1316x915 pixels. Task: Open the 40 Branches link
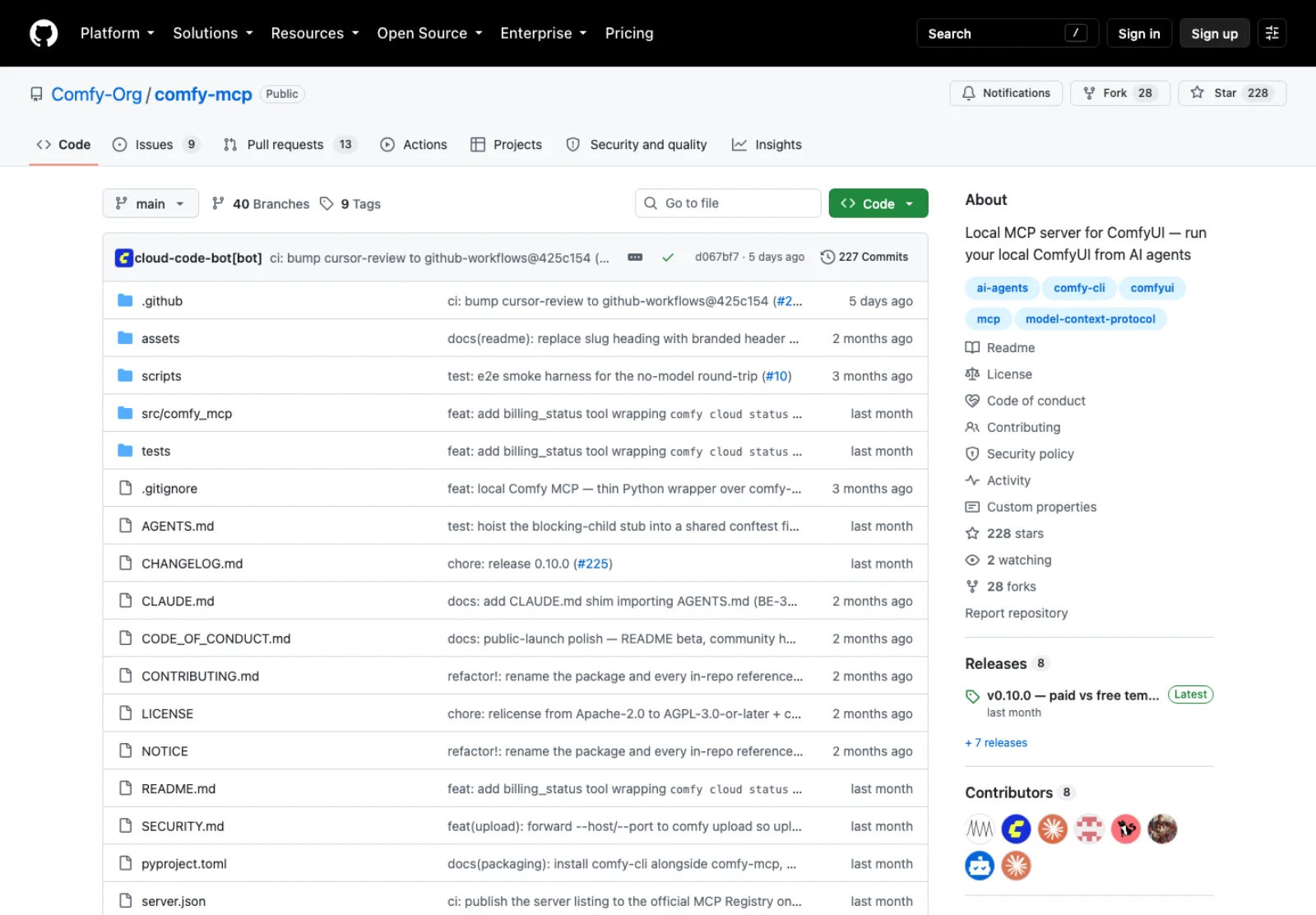tap(261, 203)
